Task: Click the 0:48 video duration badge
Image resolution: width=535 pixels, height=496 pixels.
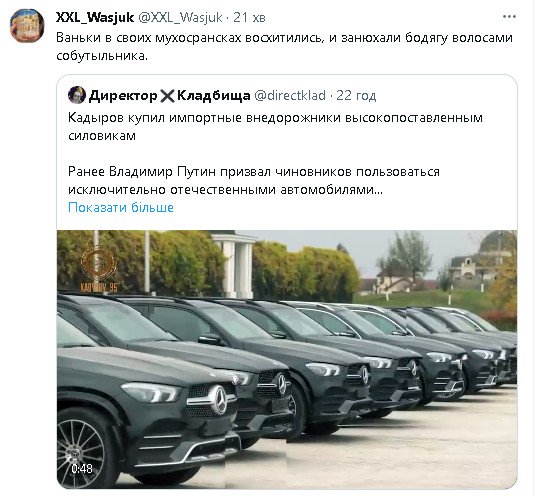Action: tap(82, 469)
